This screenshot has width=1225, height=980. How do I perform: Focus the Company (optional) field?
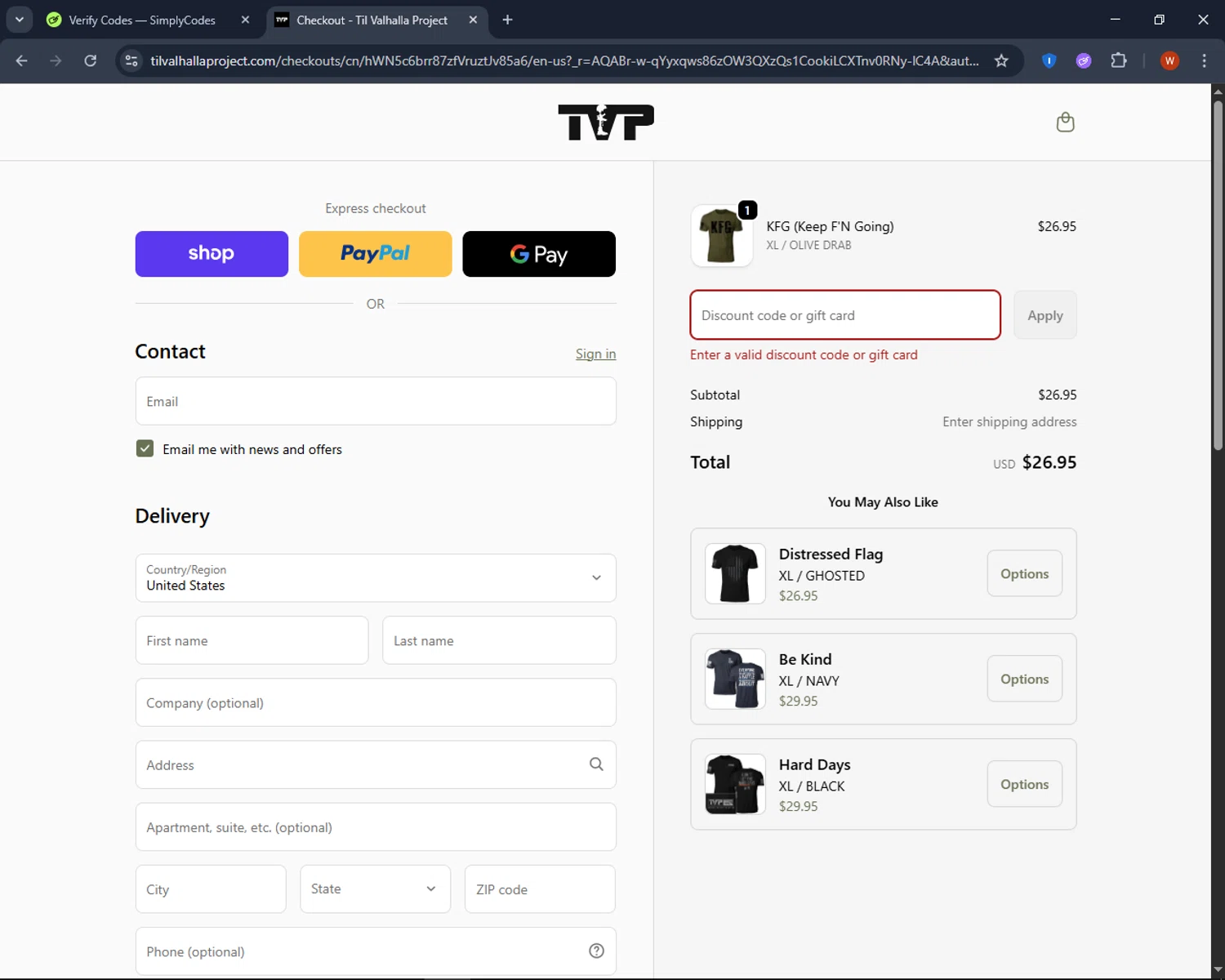pos(376,702)
